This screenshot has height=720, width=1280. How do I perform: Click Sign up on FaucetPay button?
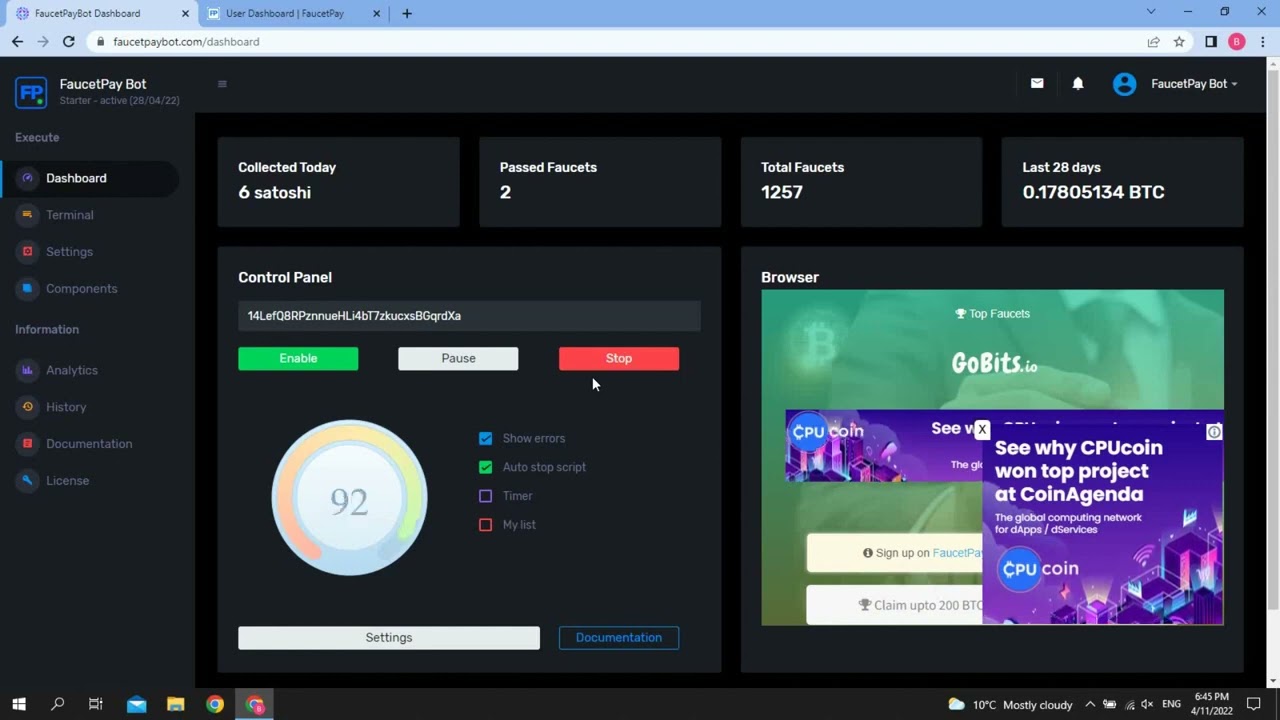tap(895, 553)
